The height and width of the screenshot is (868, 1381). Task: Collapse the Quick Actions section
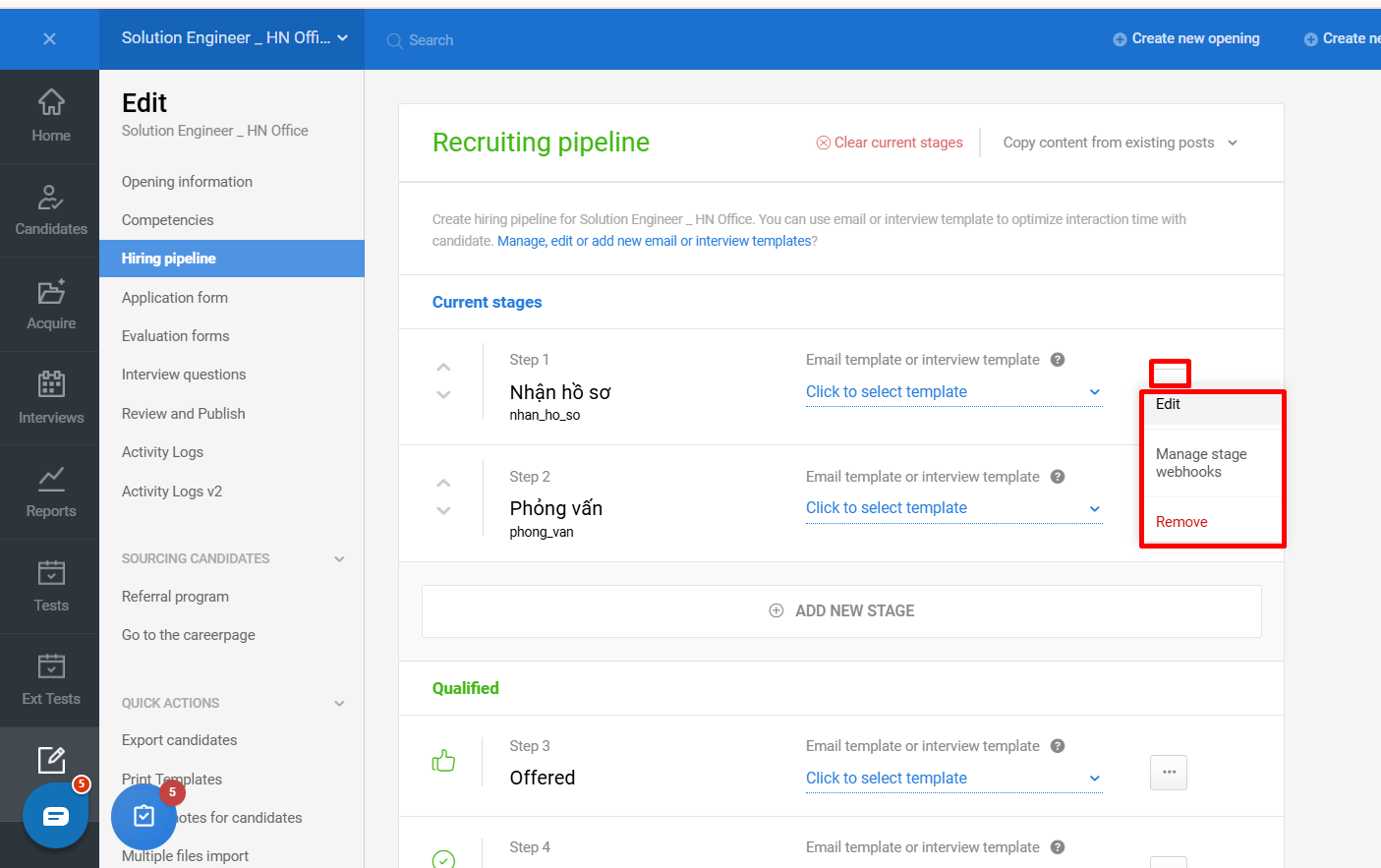(x=339, y=703)
